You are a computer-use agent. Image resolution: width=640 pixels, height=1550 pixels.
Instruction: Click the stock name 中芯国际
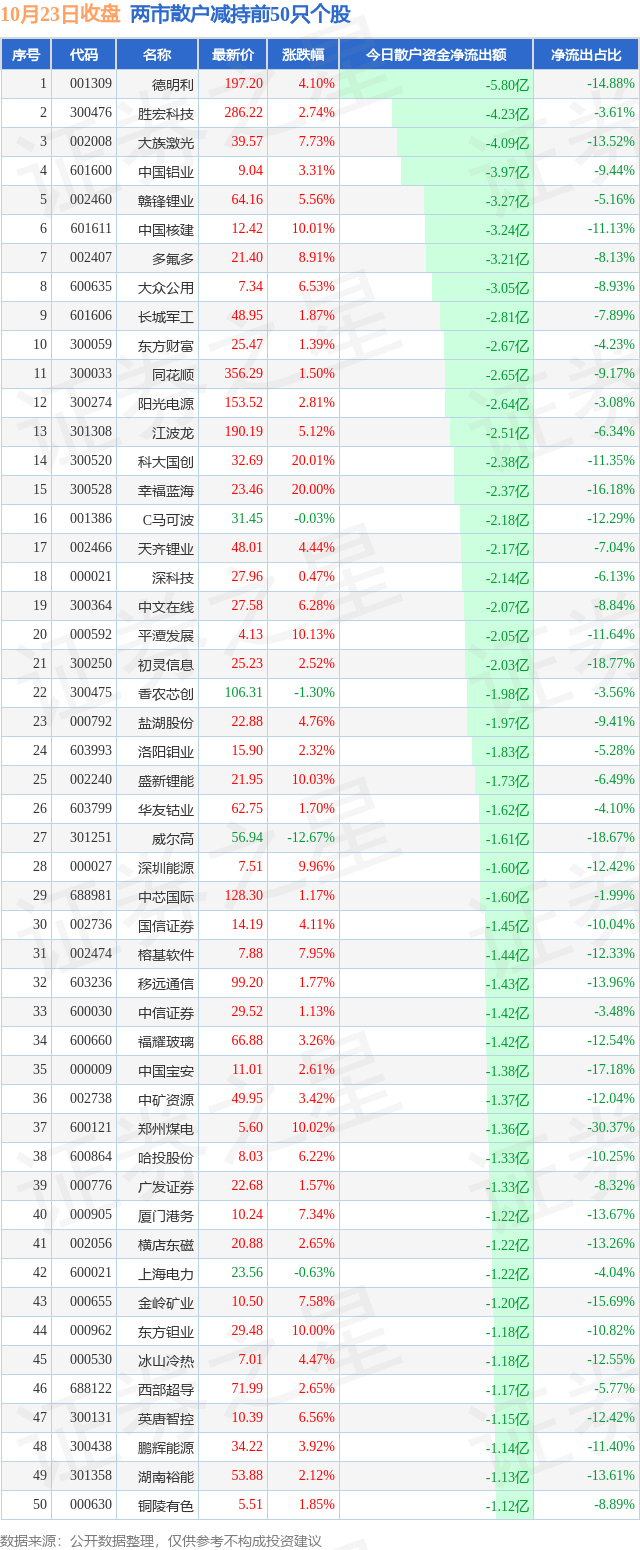[165, 896]
